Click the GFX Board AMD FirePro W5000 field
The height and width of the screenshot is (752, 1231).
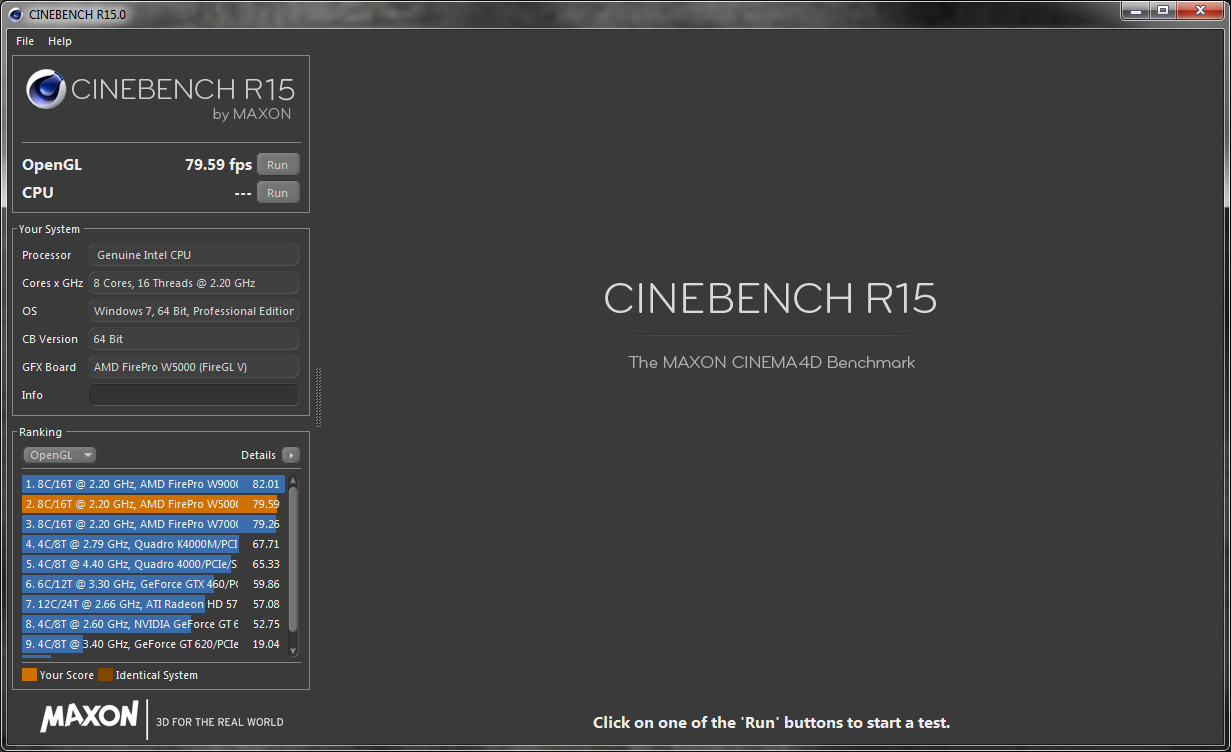click(x=194, y=367)
